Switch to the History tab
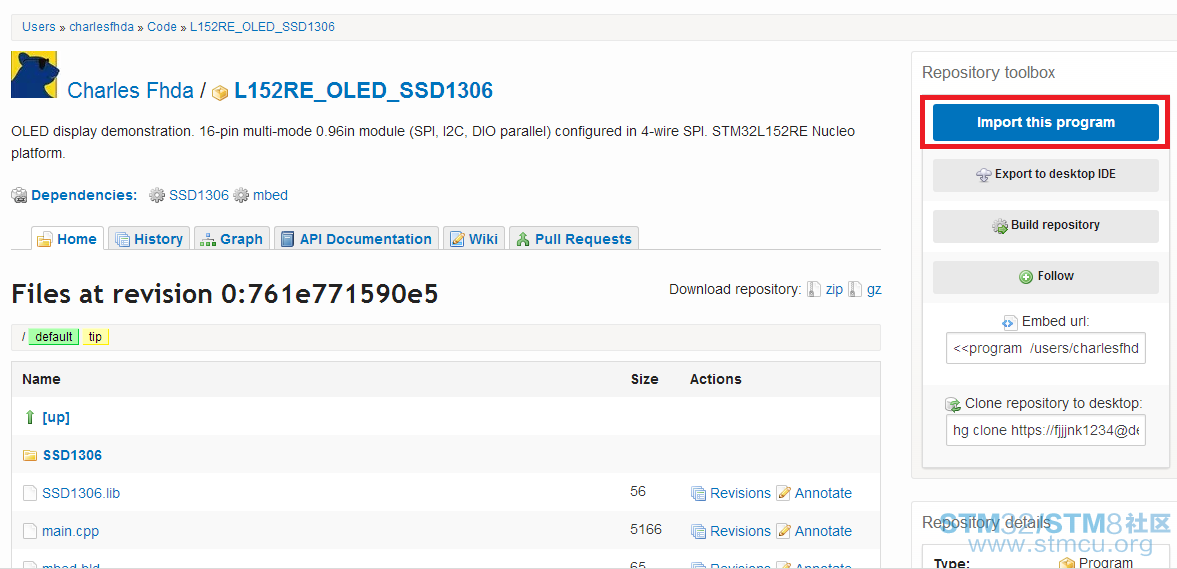The width and height of the screenshot is (1177, 569). (149, 239)
